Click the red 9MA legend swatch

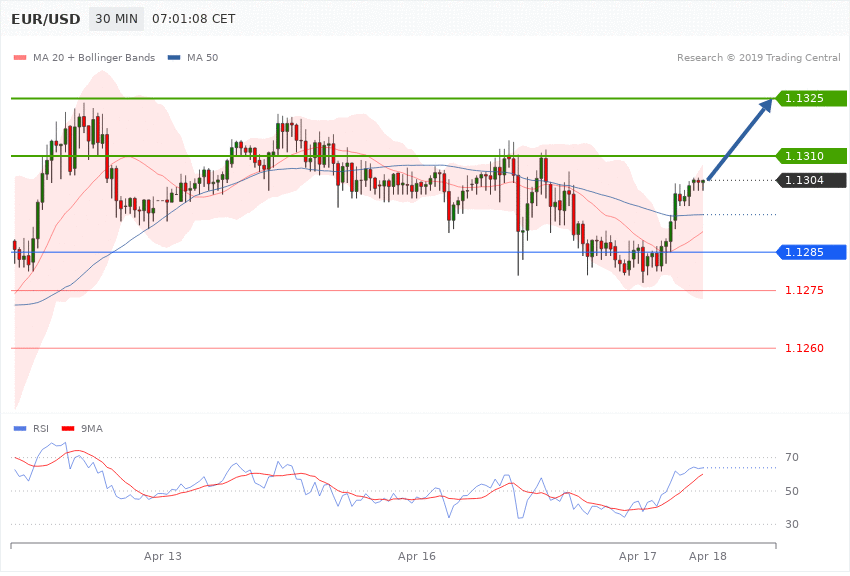coord(68,429)
